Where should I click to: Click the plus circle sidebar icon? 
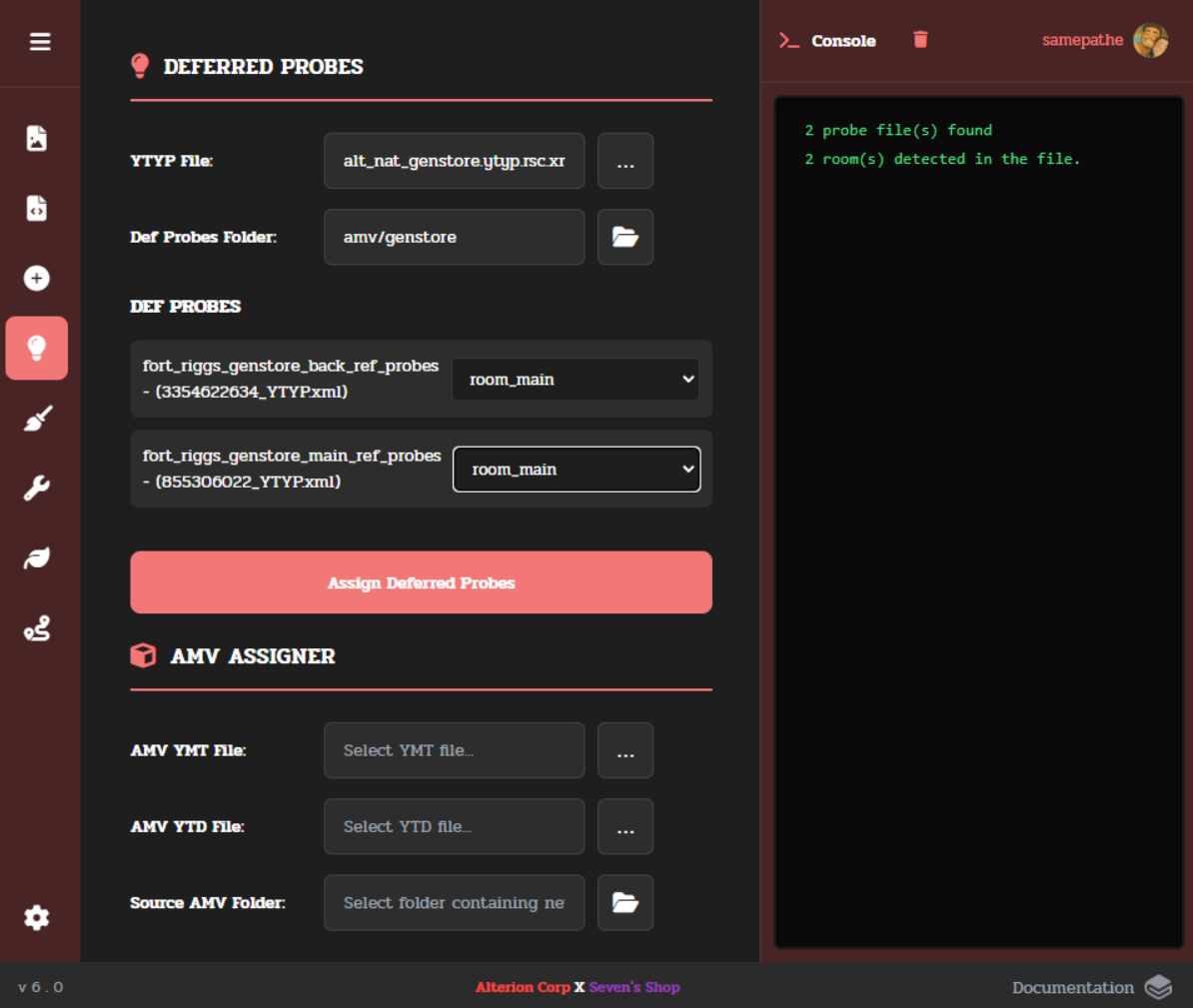click(37, 278)
